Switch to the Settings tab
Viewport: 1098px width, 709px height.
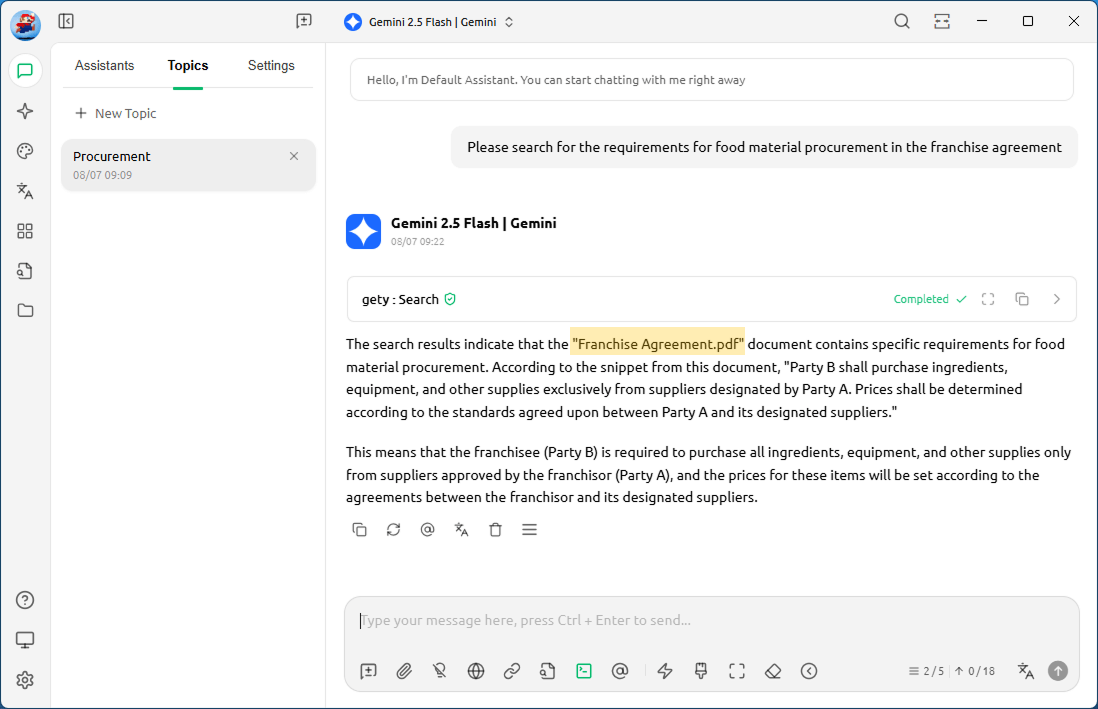tap(271, 65)
